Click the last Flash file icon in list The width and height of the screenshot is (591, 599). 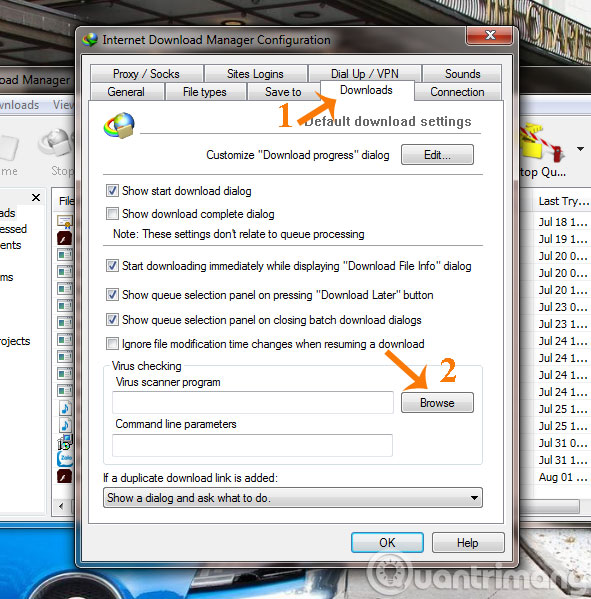64,476
